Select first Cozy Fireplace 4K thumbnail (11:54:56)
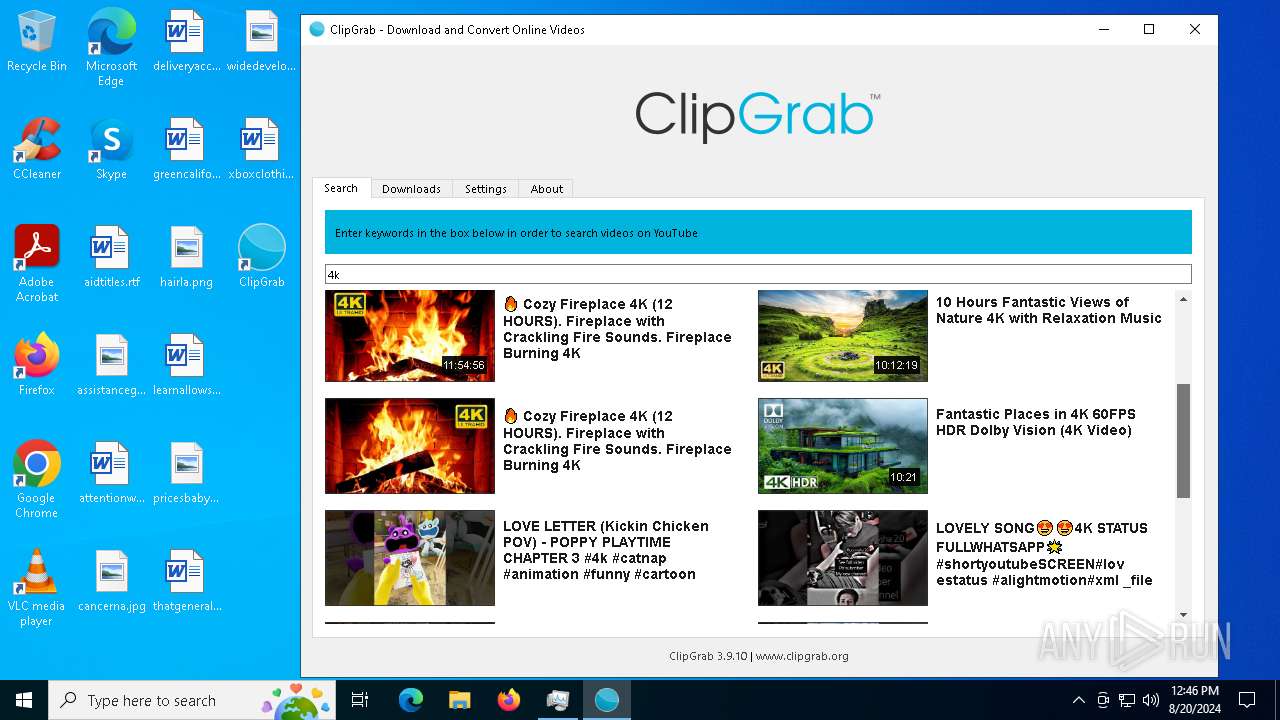The height and width of the screenshot is (720, 1280). pyautogui.click(x=410, y=336)
